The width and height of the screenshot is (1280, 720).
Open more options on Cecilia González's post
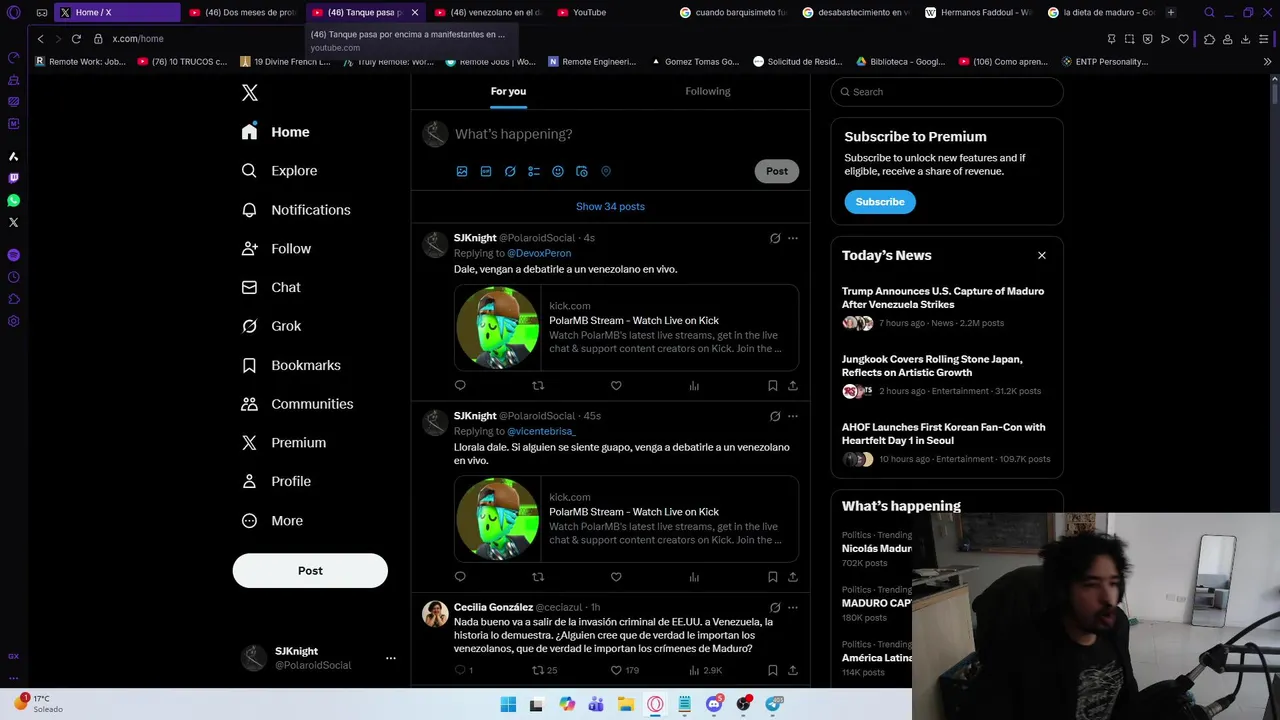point(793,607)
